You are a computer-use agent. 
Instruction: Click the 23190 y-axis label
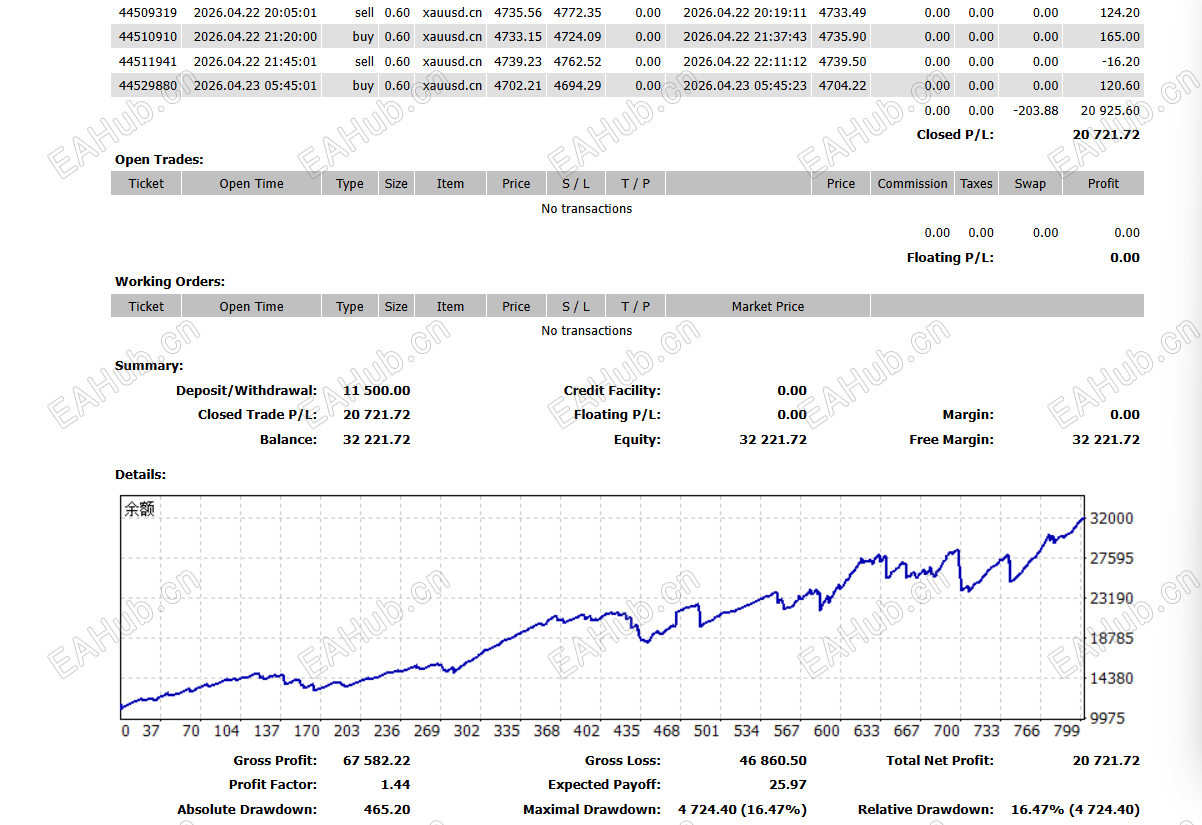click(x=1111, y=598)
